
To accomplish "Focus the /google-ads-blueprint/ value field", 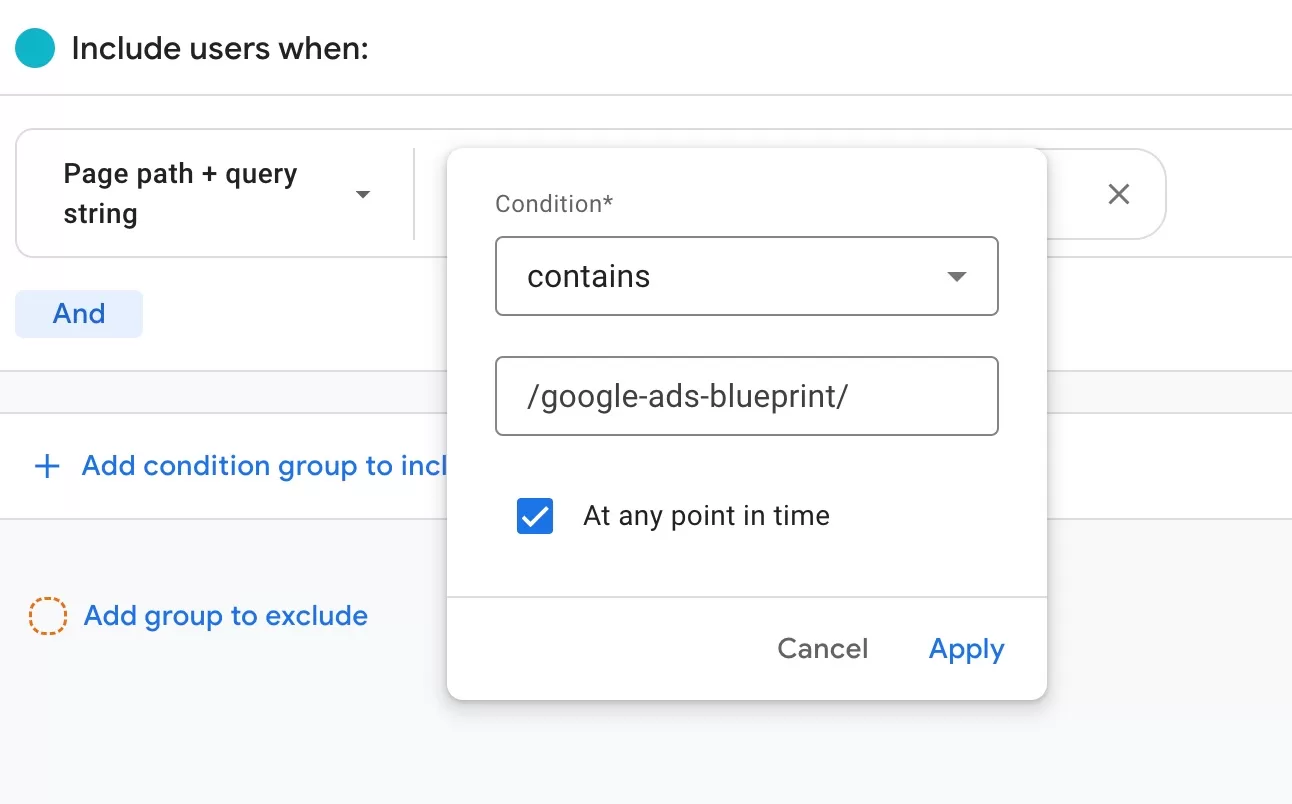I will click(747, 396).
